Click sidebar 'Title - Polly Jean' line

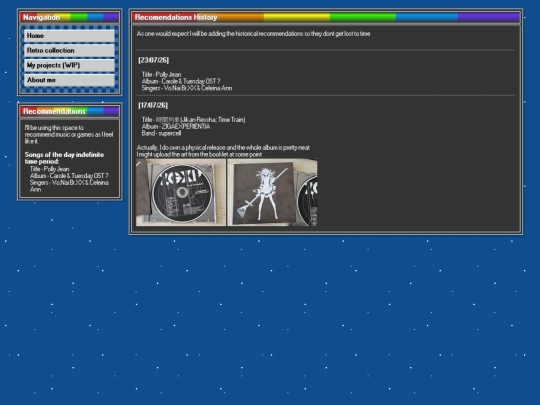pos(50,169)
